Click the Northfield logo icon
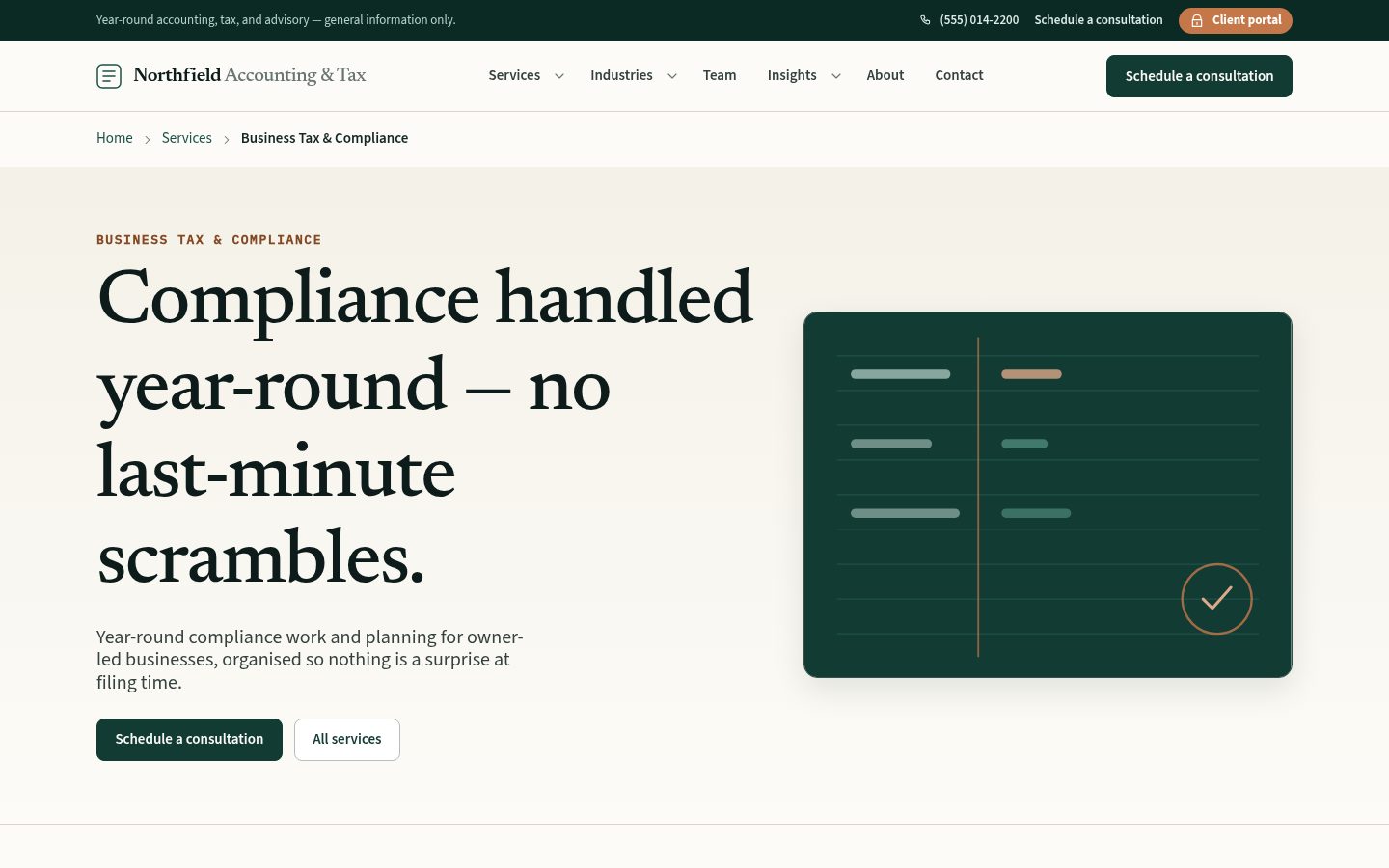The image size is (1389, 868). (x=109, y=75)
